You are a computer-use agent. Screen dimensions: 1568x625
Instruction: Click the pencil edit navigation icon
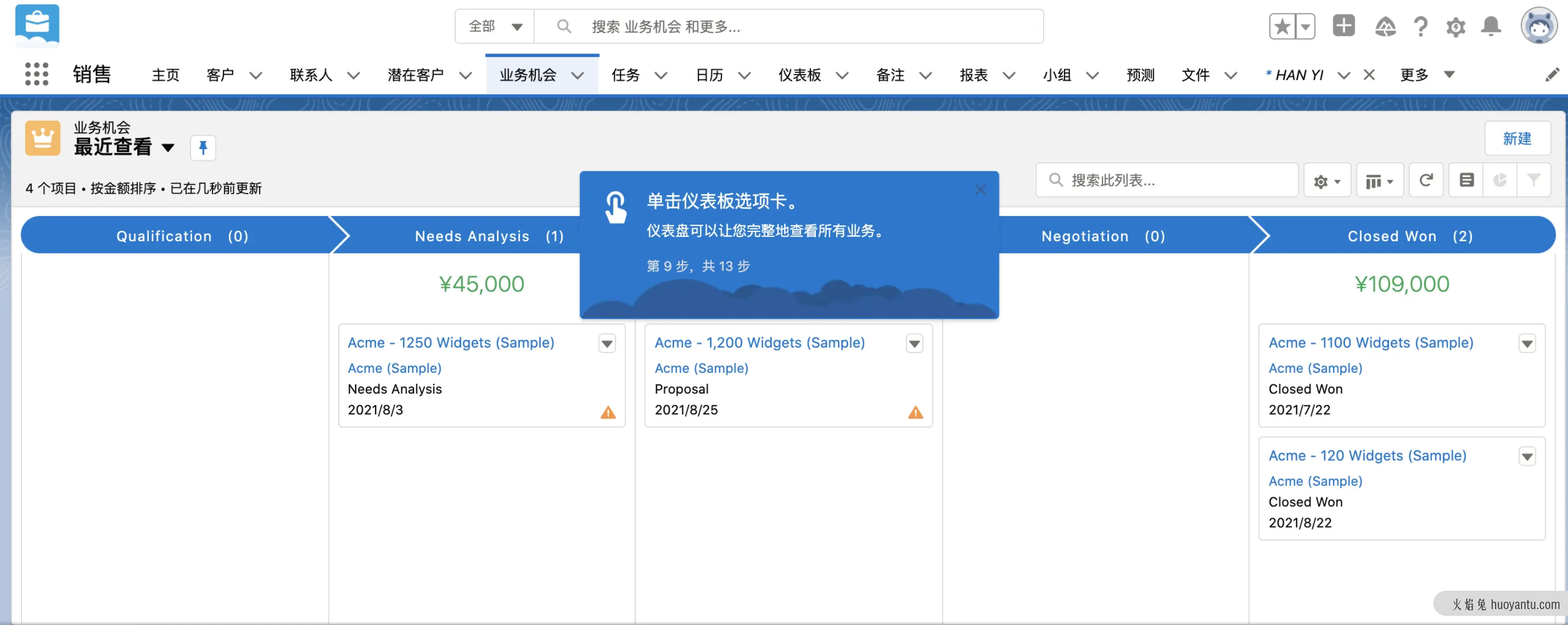(1552, 75)
